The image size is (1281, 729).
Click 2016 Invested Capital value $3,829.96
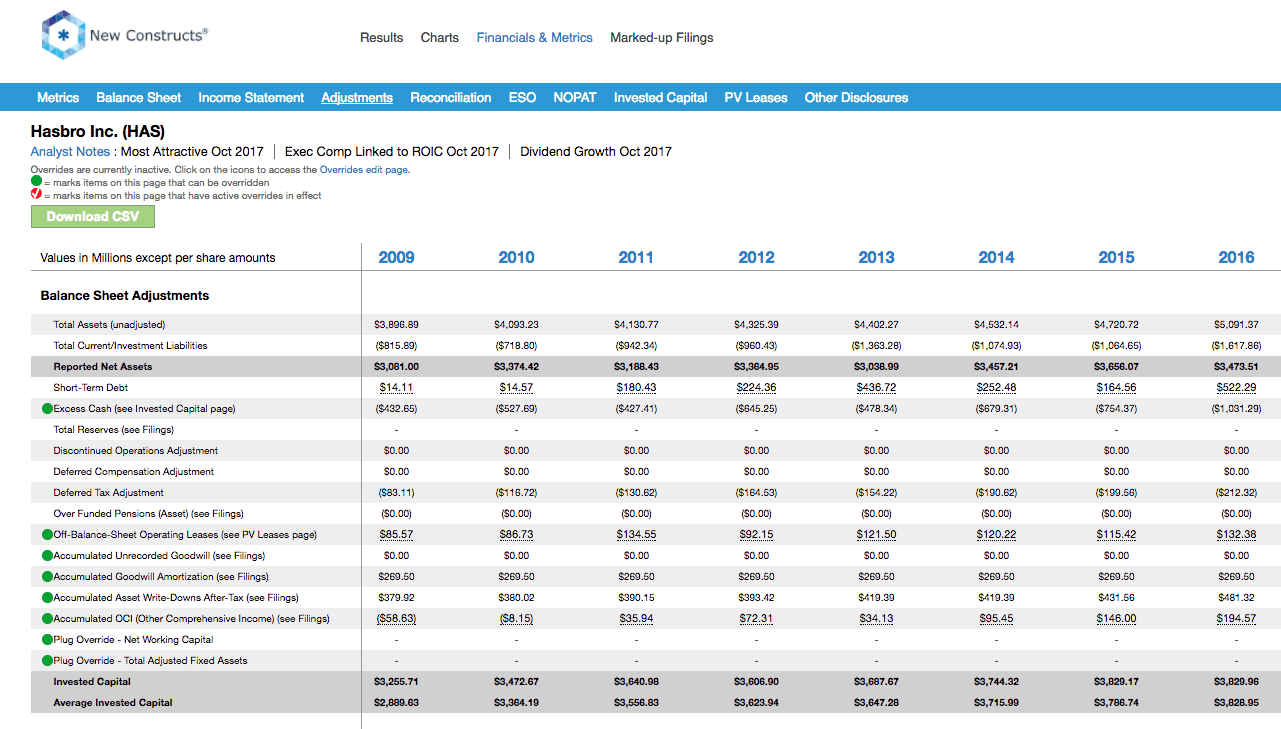coord(1236,682)
